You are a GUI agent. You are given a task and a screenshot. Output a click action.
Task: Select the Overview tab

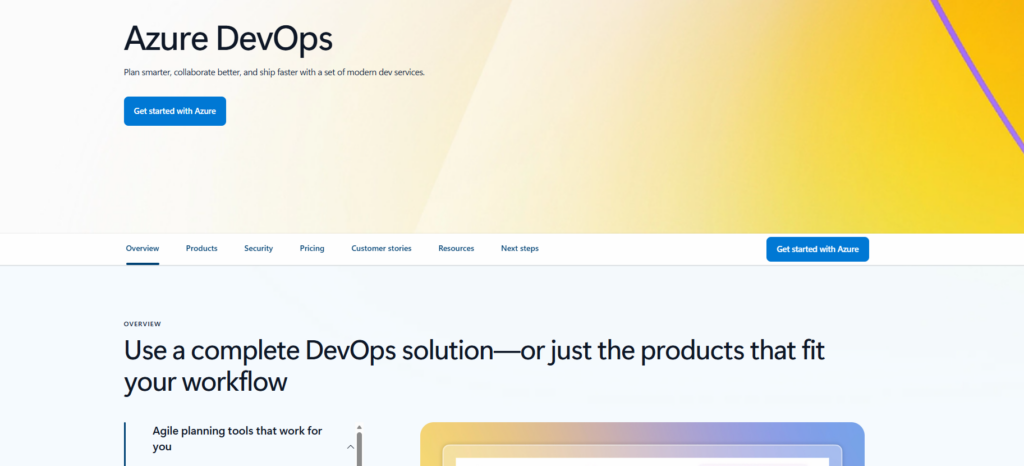point(142,248)
